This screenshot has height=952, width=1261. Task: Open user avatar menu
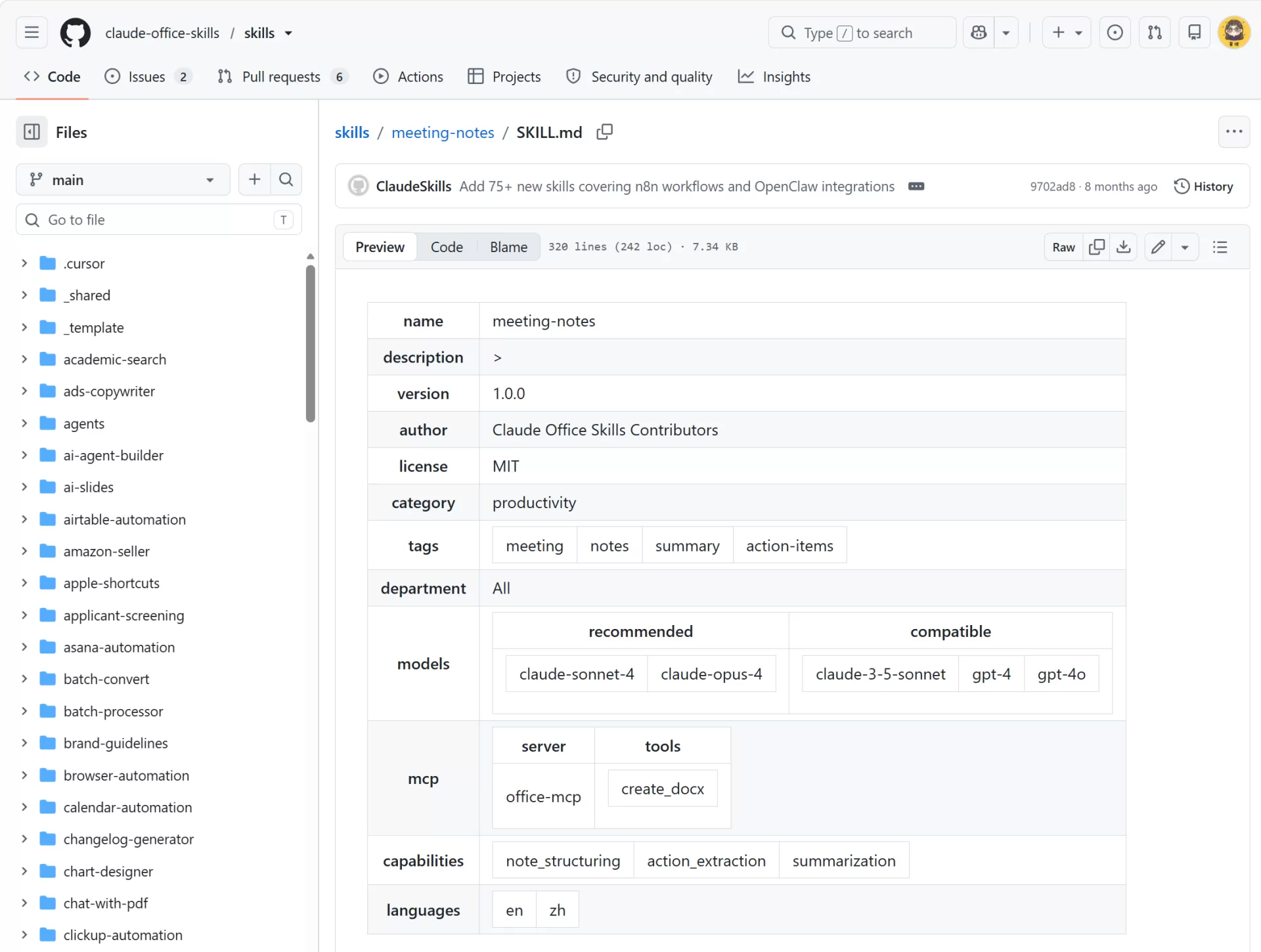[x=1234, y=32]
